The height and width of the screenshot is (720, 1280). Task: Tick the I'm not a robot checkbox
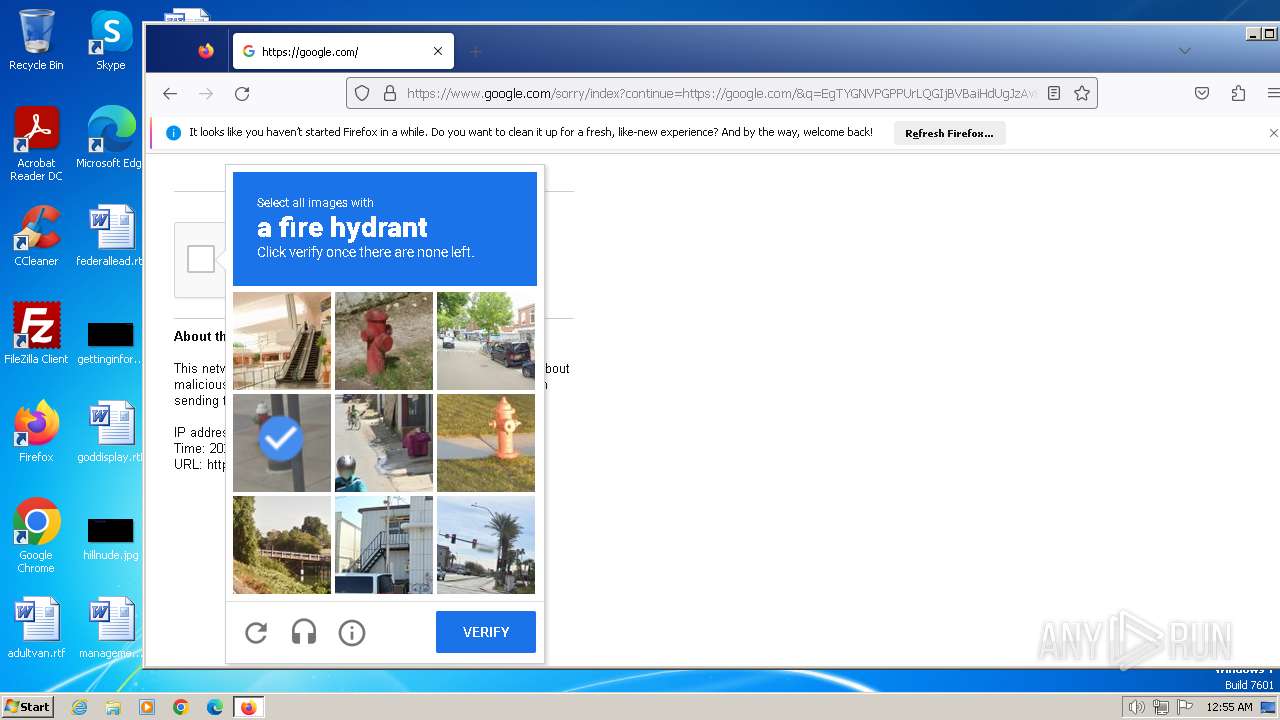201,259
